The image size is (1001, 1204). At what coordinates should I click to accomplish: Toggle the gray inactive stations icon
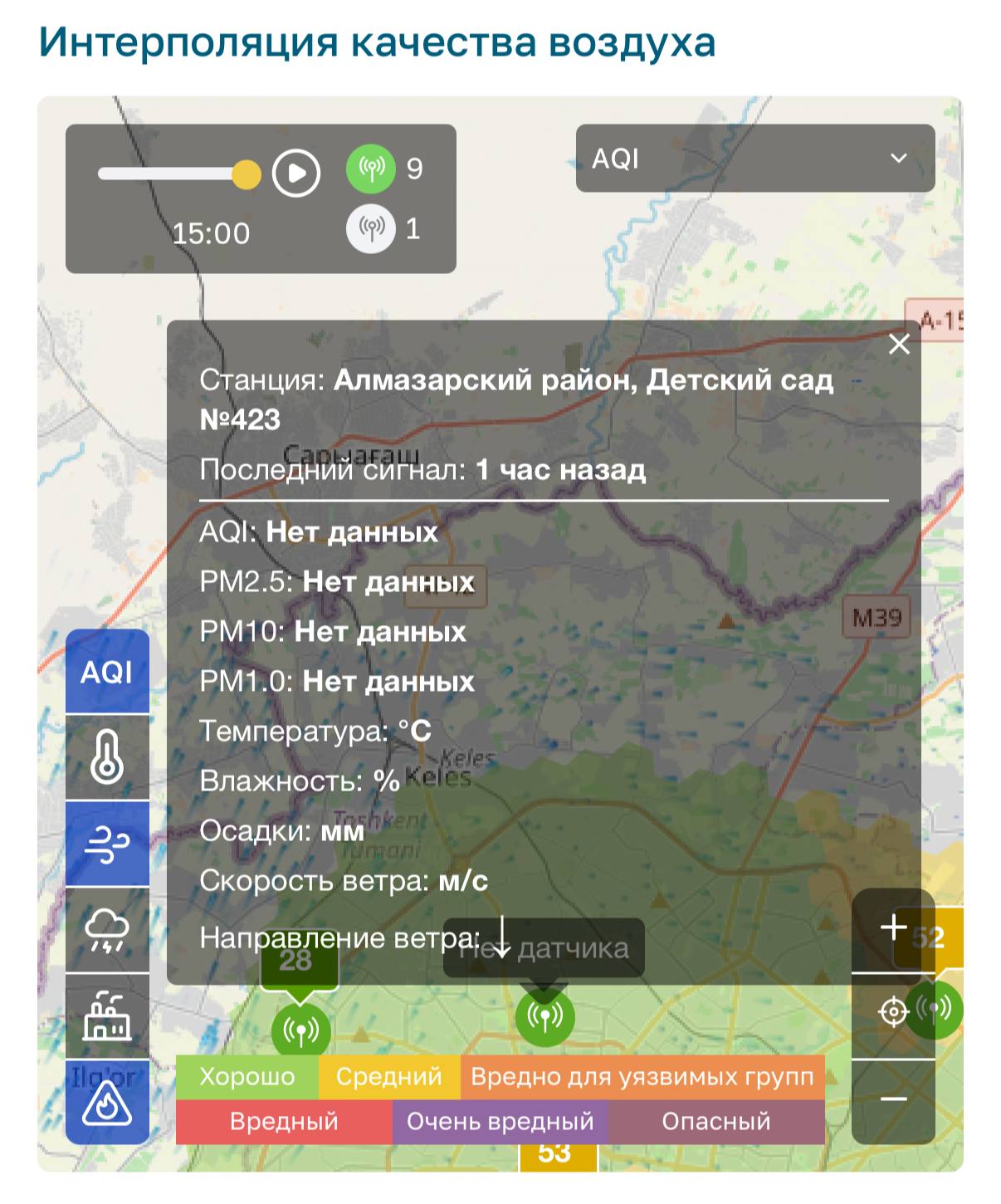coord(370,228)
